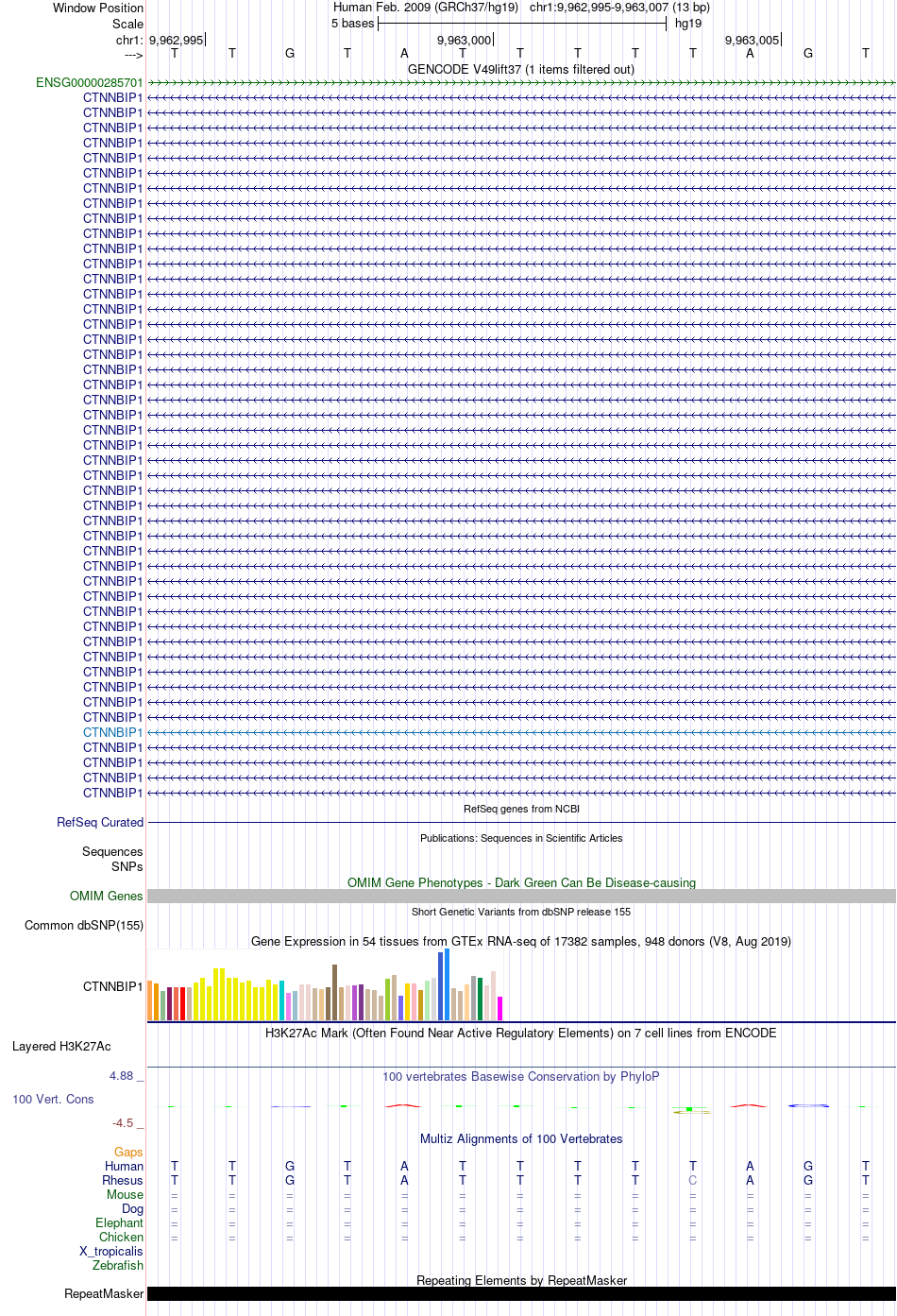Select the light-blue highlighted CTNNBIP1 transcript label
Screen dimensions: 897x1316
(113, 732)
